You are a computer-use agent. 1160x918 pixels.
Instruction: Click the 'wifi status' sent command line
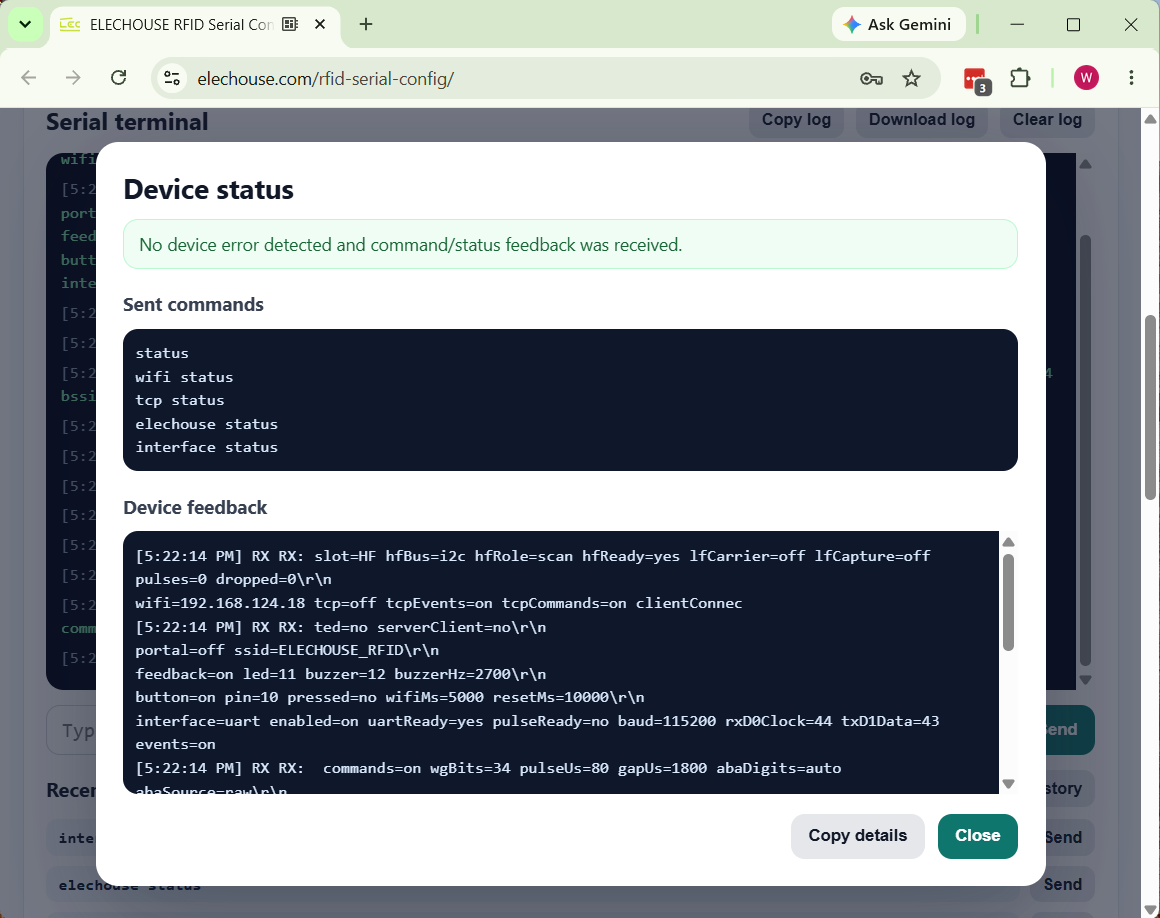[184, 377]
